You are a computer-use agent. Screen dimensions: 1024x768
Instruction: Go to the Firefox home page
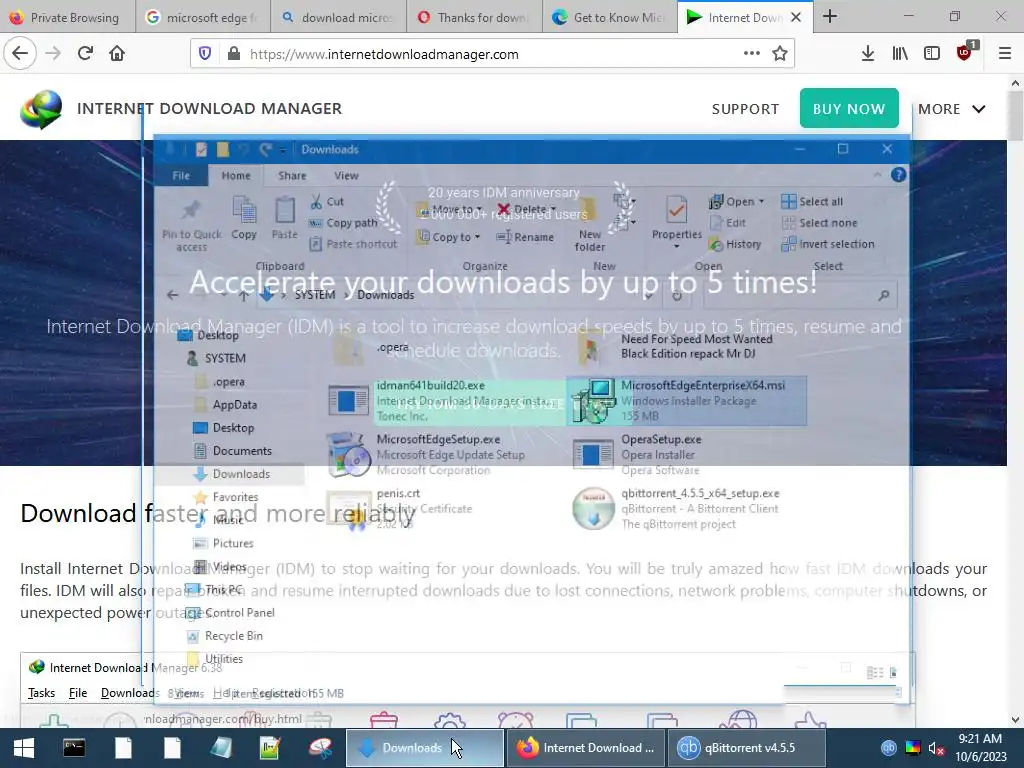point(117,54)
